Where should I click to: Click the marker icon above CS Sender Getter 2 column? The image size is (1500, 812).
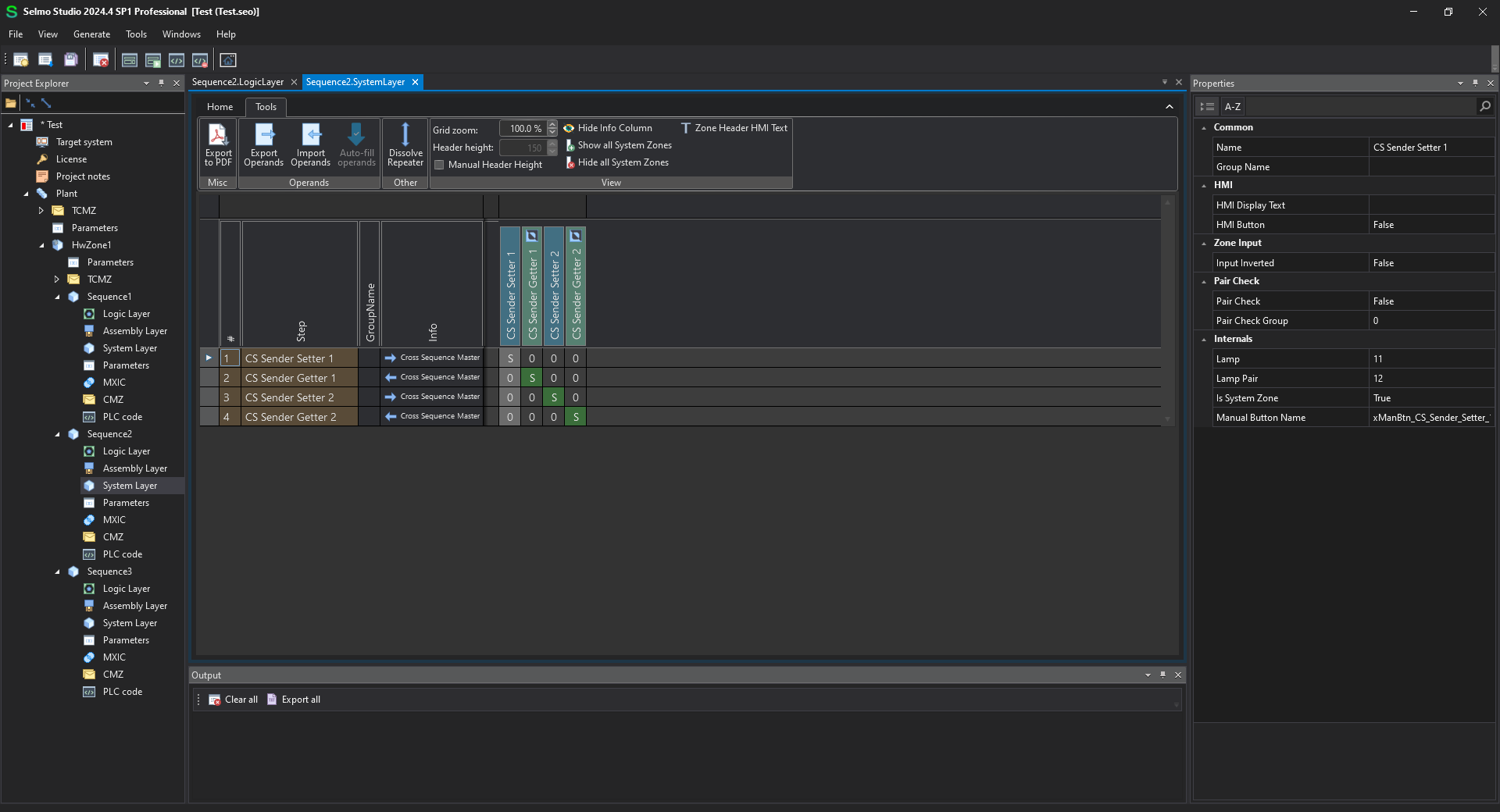(x=576, y=236)
